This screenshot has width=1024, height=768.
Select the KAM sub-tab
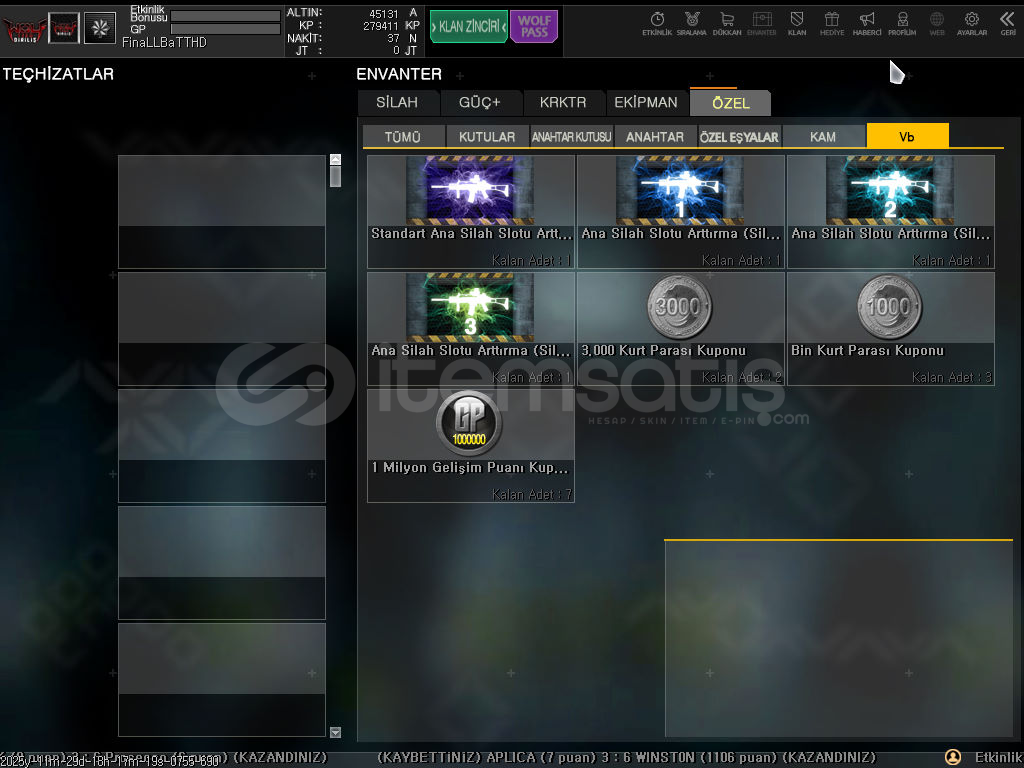(823, 136)
